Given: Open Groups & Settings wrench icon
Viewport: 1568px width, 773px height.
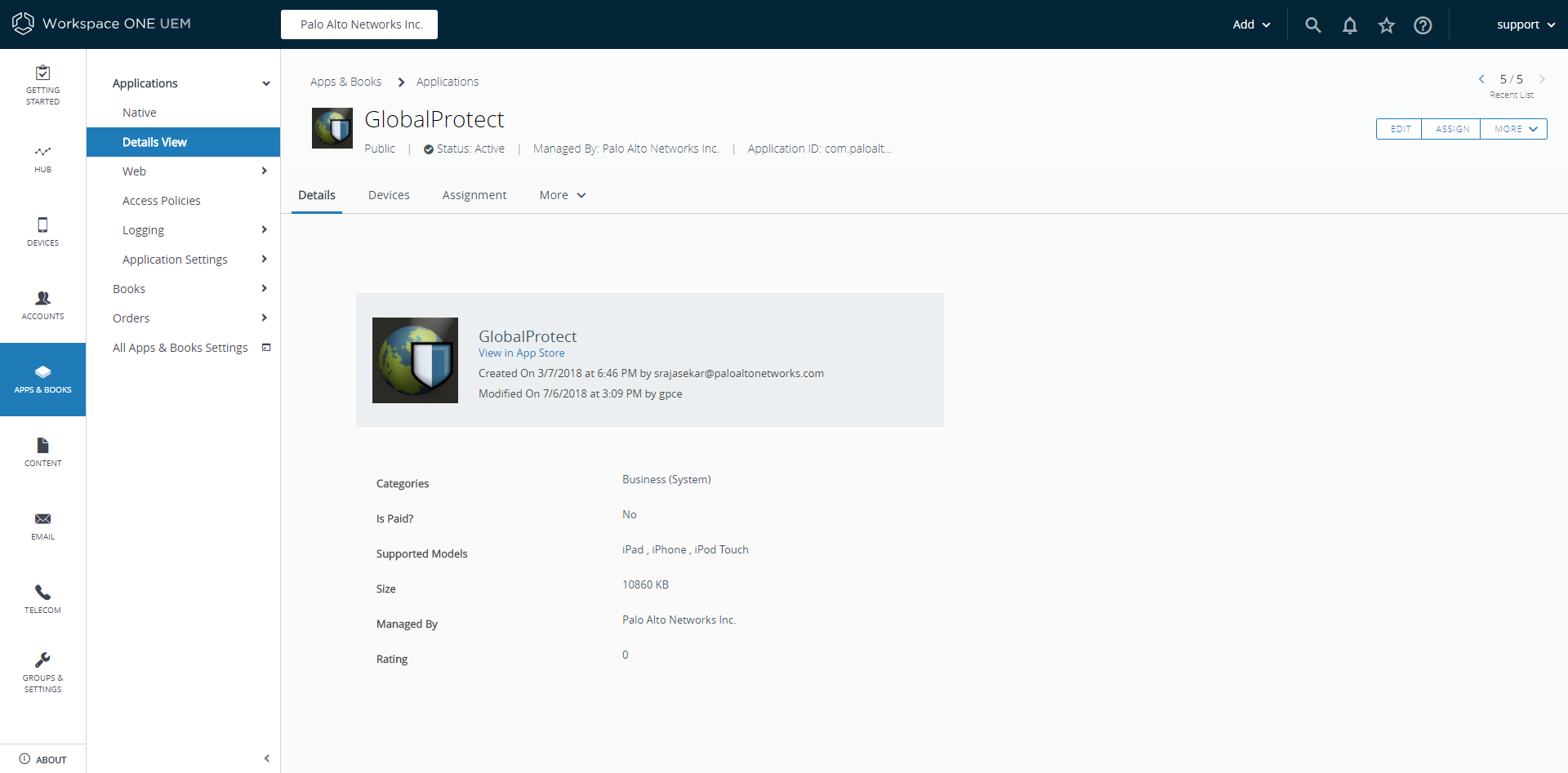Looking at the screenshot, I should coord(42,672).
